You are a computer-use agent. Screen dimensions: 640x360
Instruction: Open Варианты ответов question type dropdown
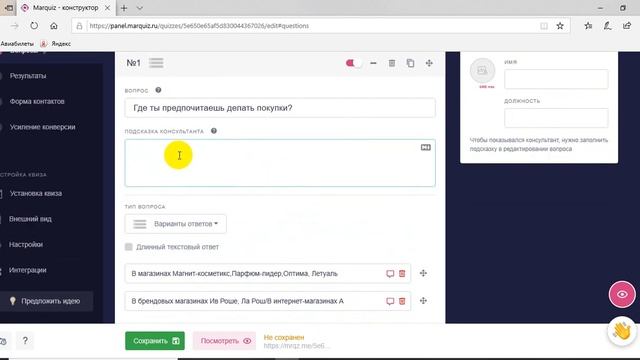pyautogui.click(x=176, y=224)
